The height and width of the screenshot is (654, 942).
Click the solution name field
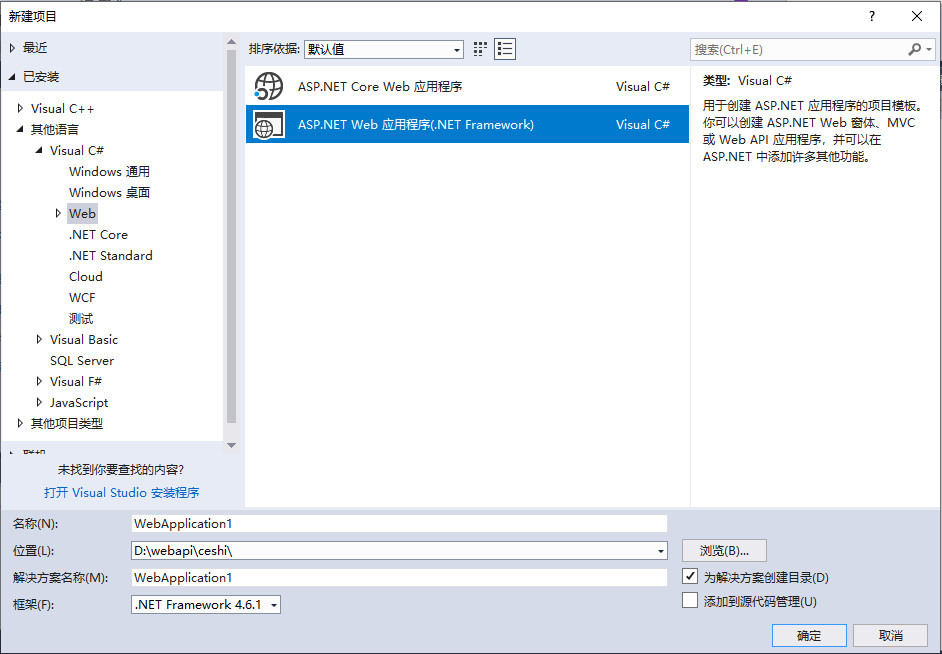point(399,578)
